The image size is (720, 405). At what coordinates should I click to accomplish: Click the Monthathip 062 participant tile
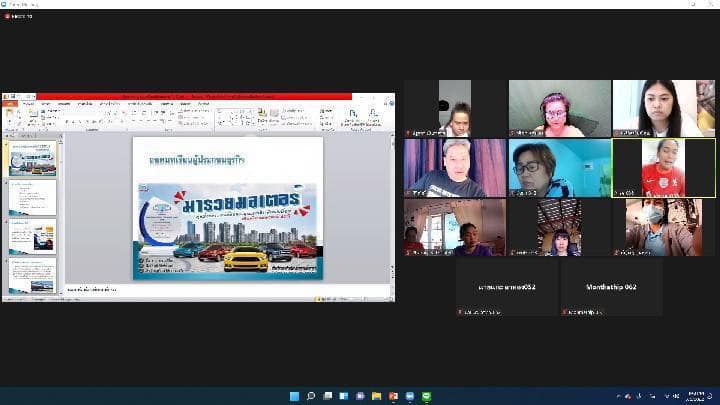point(610,287)
